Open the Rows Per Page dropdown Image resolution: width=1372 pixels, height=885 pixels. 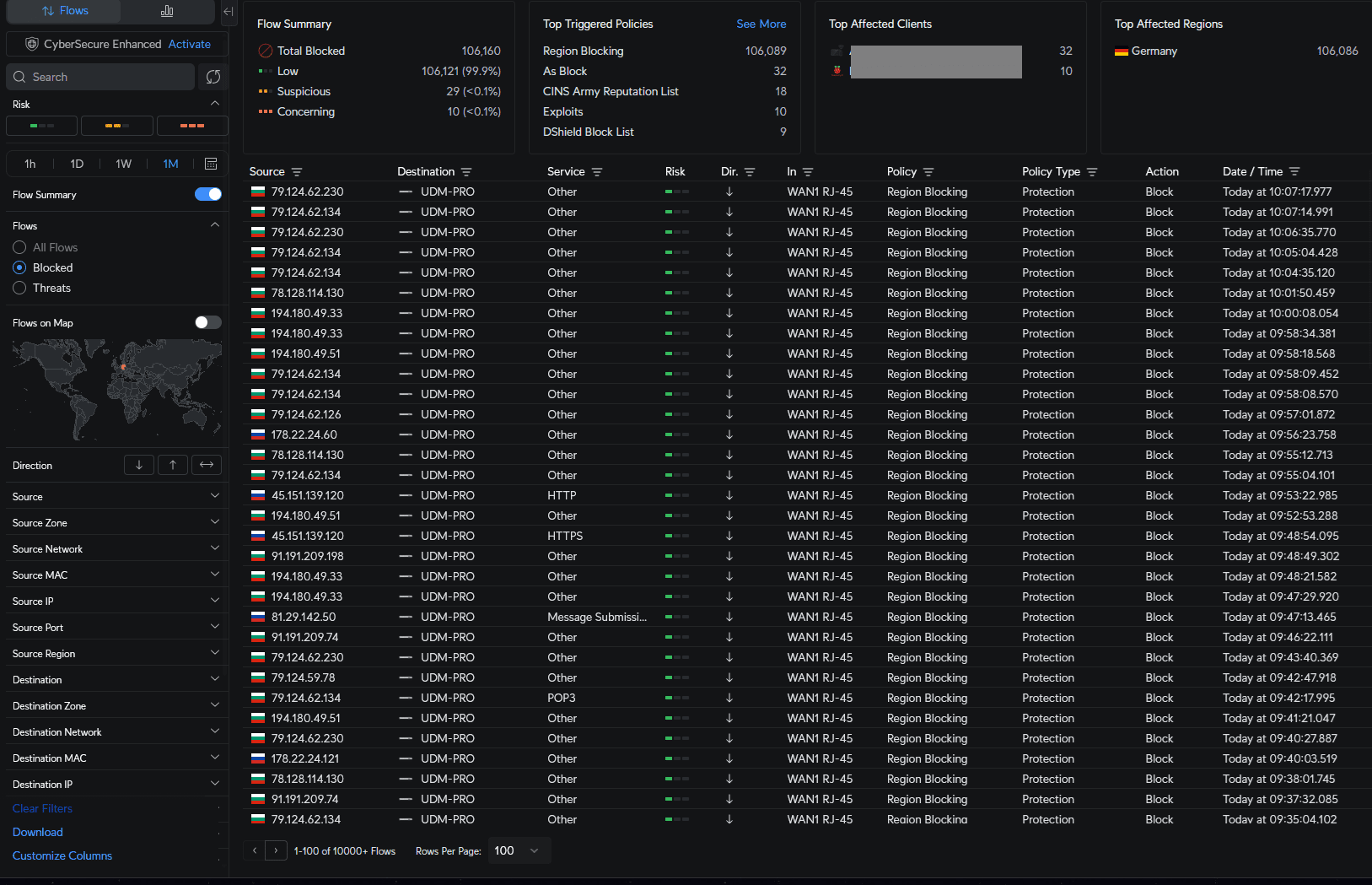coord(518,850)
